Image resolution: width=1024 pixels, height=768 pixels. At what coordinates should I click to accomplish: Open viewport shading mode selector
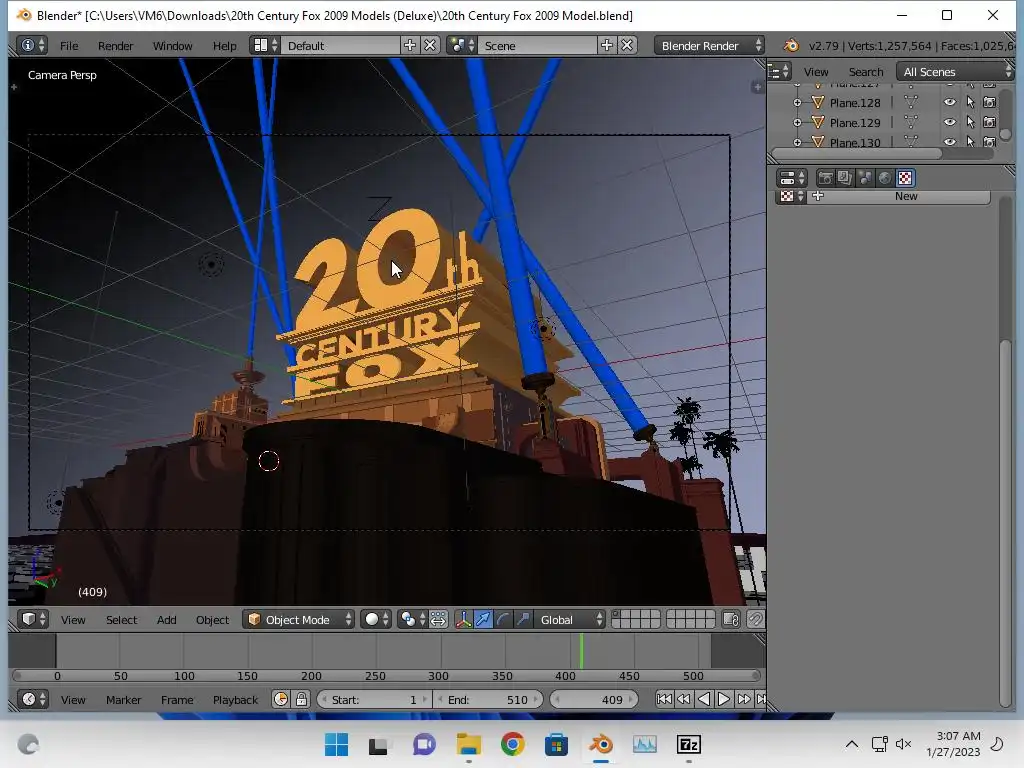[x=377, y=619]
